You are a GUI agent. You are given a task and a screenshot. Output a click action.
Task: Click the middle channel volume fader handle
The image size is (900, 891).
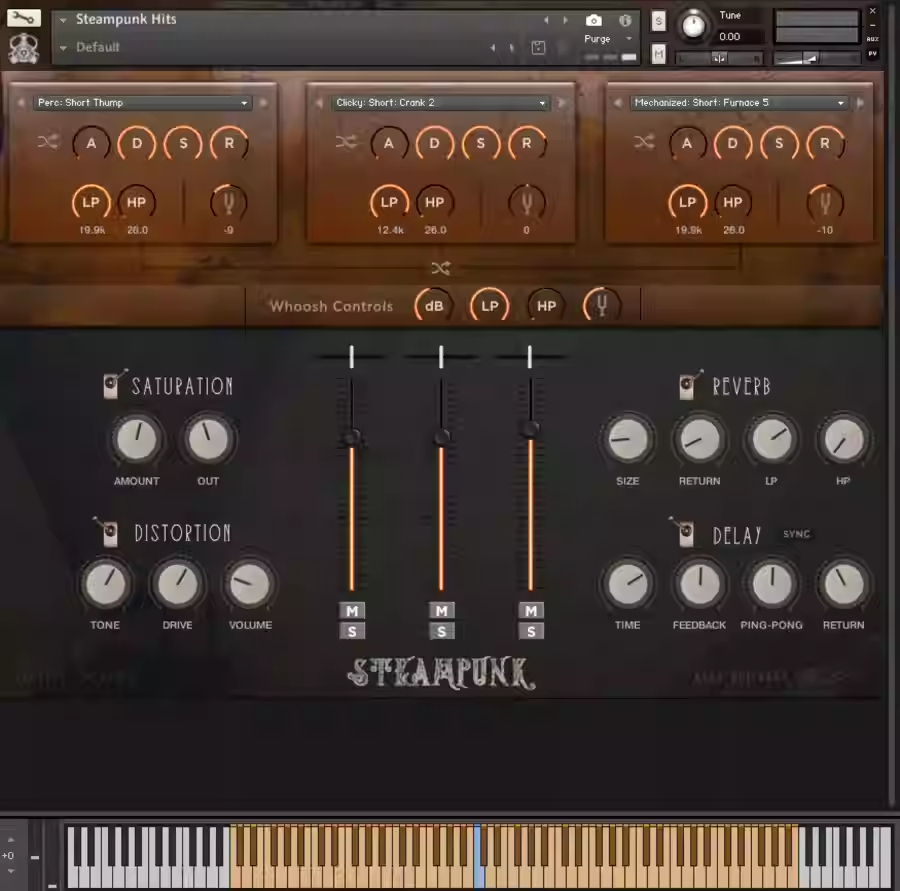click(x=441, y=437)
